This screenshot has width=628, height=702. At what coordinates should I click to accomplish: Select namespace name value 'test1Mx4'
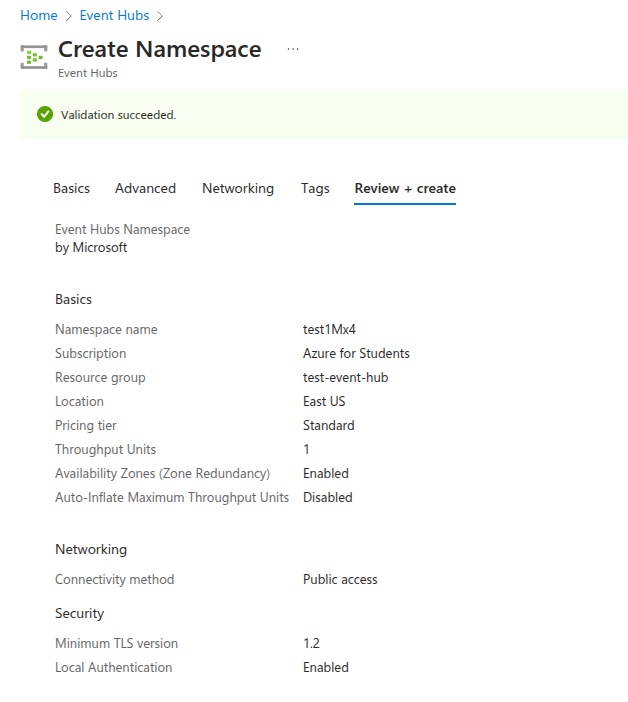tap(329, 330)
